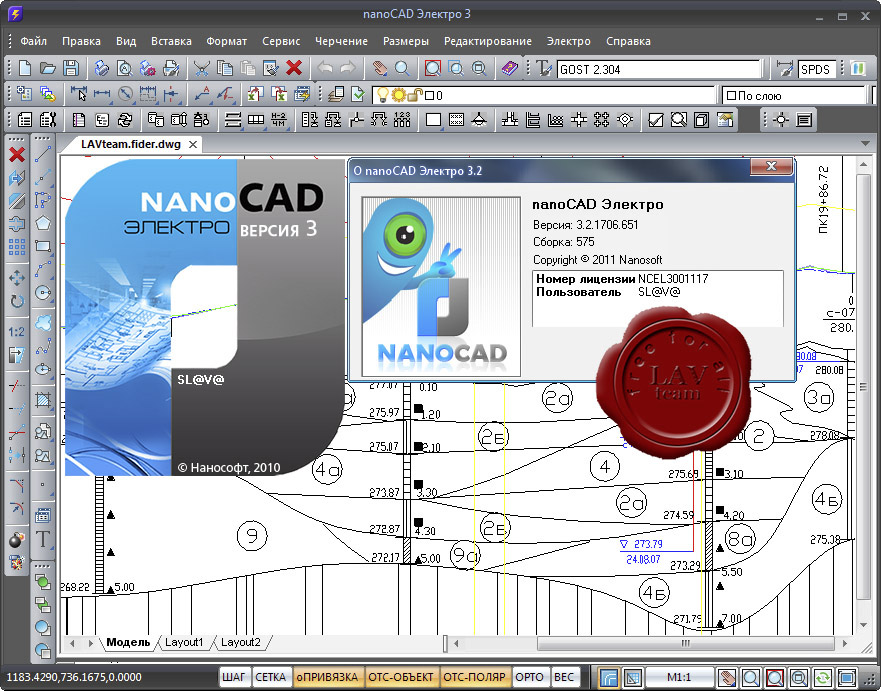881x691 pixels.
Task: Create a new document with the New icon
Action: 25,69
